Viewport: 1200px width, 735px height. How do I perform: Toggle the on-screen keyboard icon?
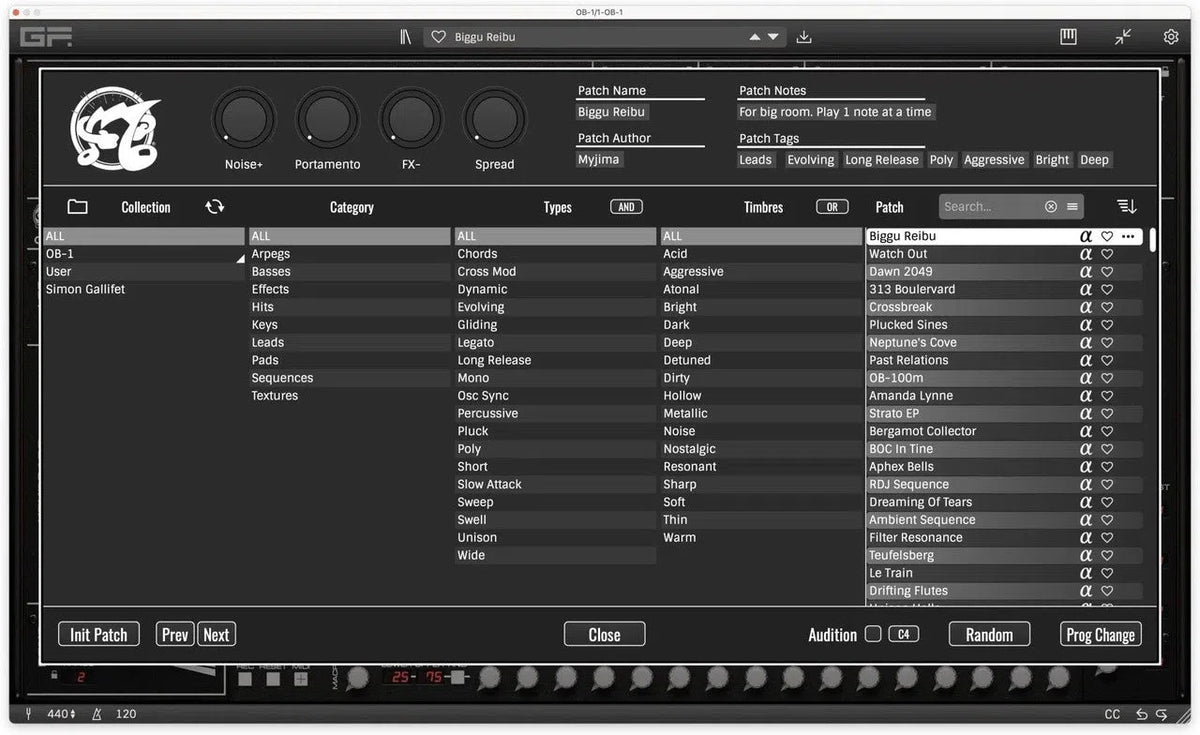[x=1068, y=37]
